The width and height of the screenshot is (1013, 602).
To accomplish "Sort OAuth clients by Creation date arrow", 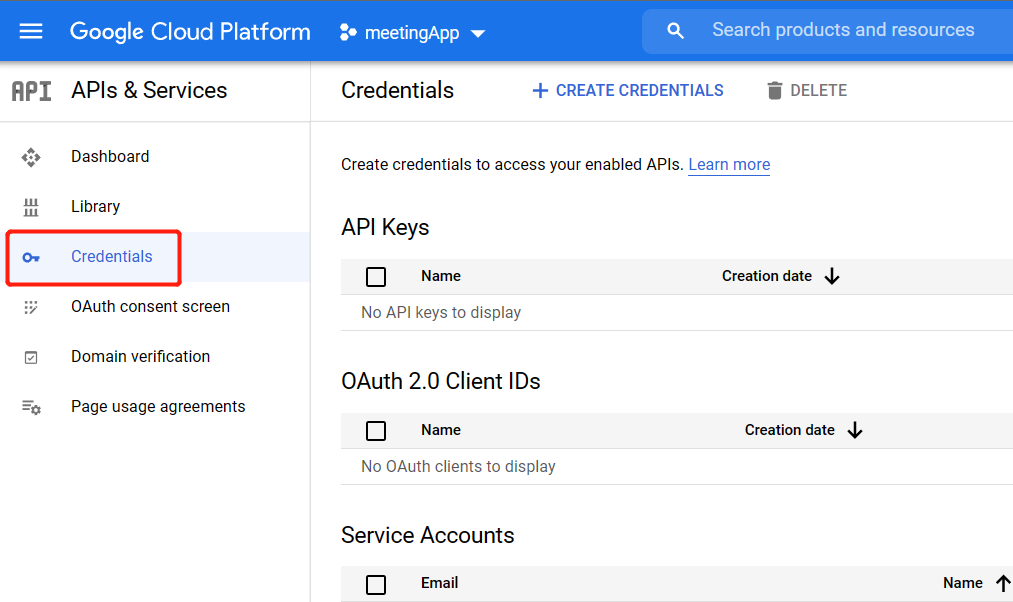I will coord(855,431).
